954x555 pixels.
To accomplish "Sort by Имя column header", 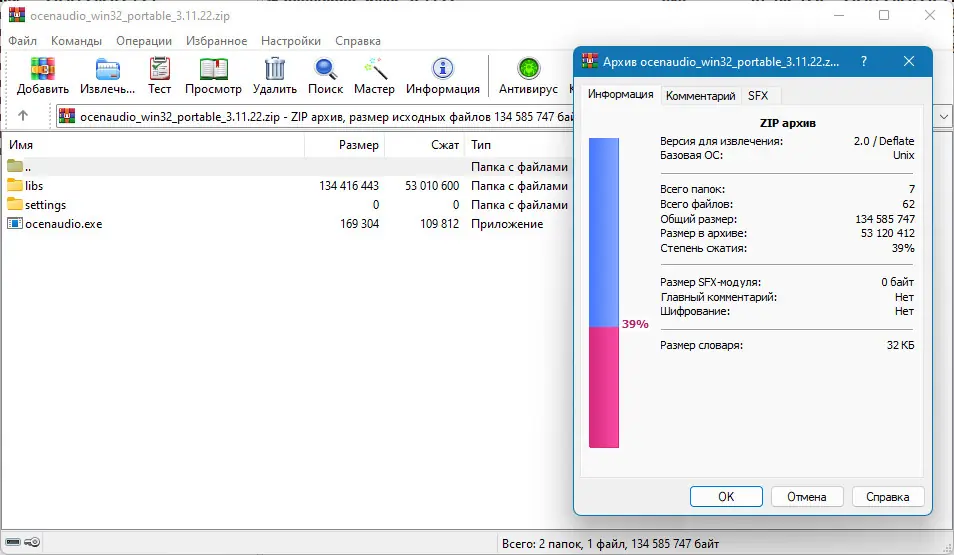I will pos(153,145).
